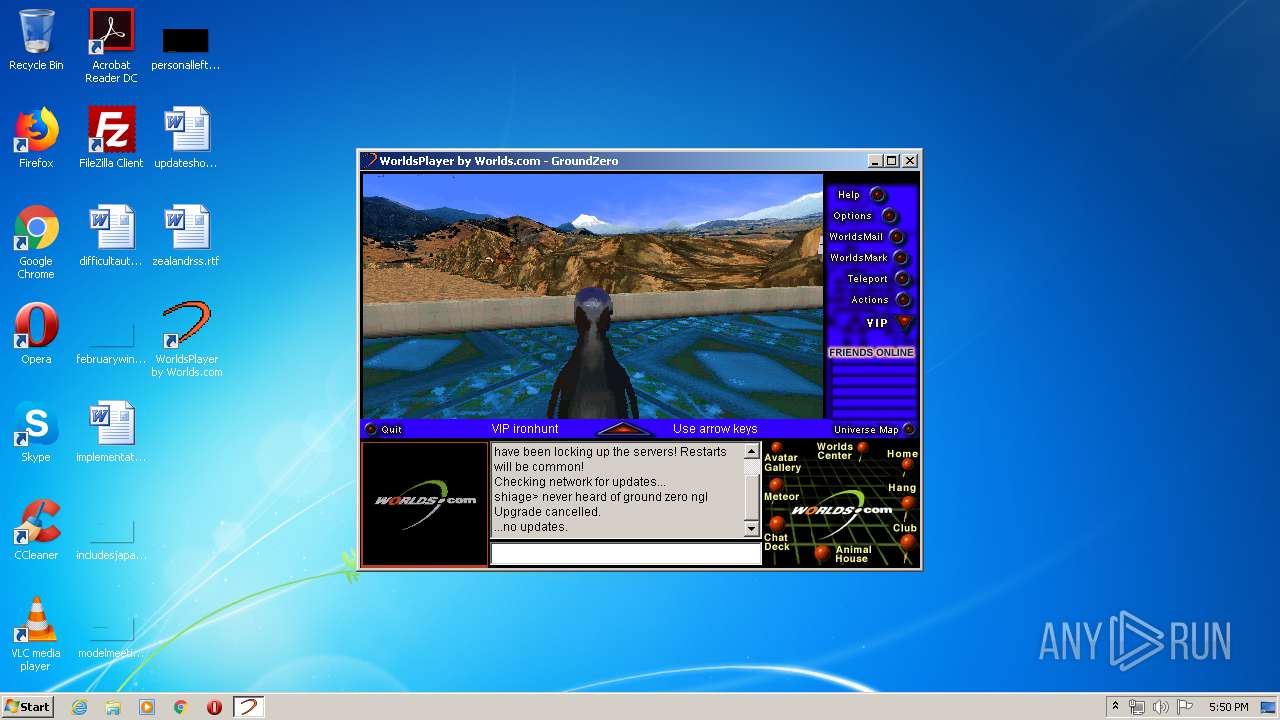Viewport: 1280px width, 720px height.
Task: Select the personalleft desktop file
Action: [186, 48]
